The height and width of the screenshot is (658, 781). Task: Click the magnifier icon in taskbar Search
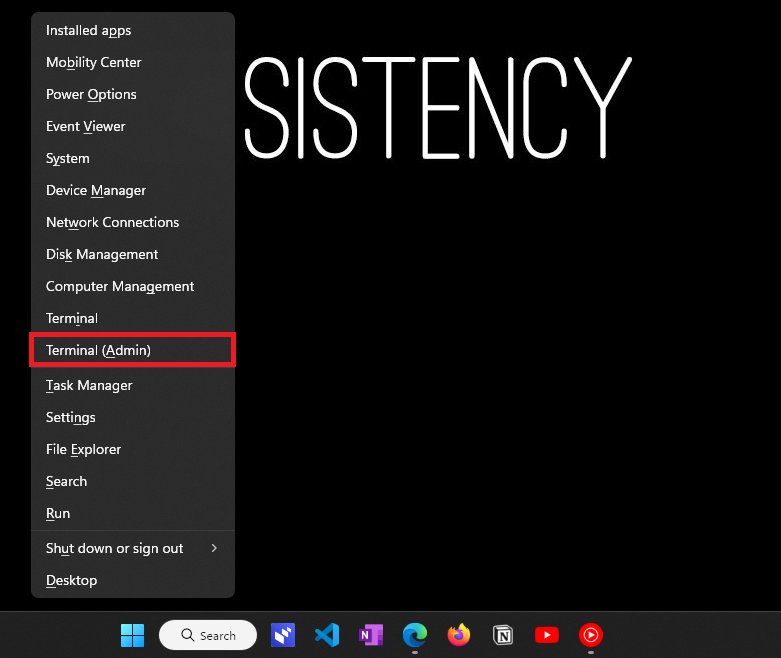[188, 635]
